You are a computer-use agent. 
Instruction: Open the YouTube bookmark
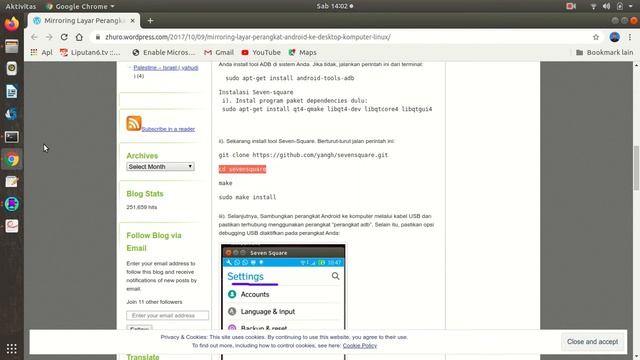[261, 52]
